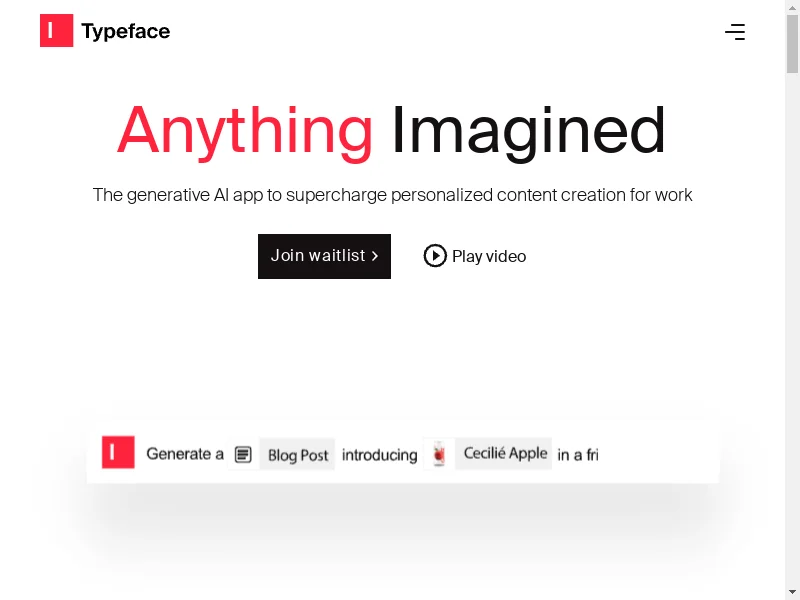The image size is (800, 600).
Task: Click the 'Imagined' headline word
Action: point(528,131)
